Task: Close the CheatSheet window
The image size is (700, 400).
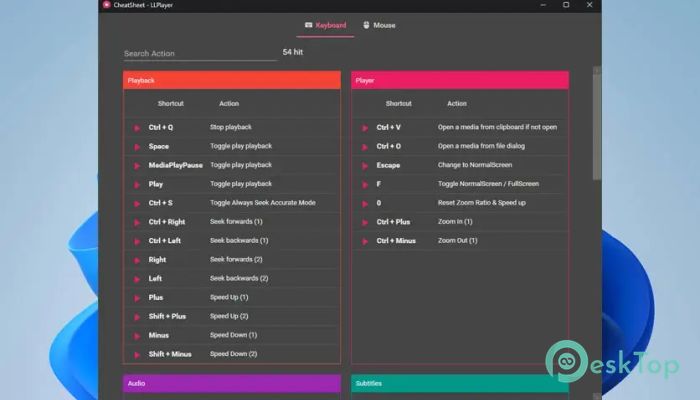Action: [589, 5]
